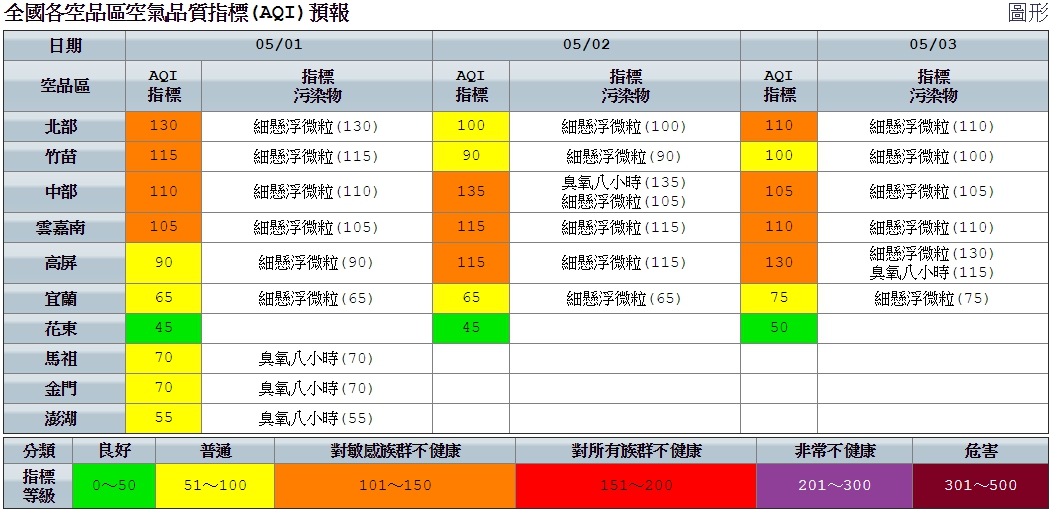1049x510 pixels.
Task: Click 馬祖 pollutant 臭氧八小時(70)
Action: (316, 359)
